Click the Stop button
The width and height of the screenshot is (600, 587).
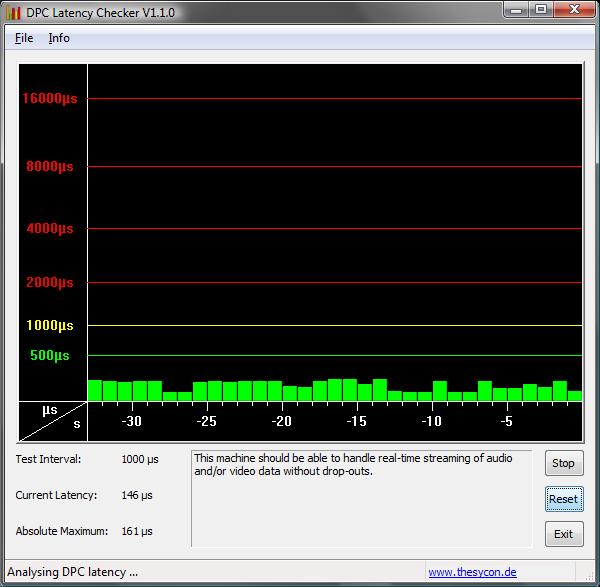click(x=564, y=463)
